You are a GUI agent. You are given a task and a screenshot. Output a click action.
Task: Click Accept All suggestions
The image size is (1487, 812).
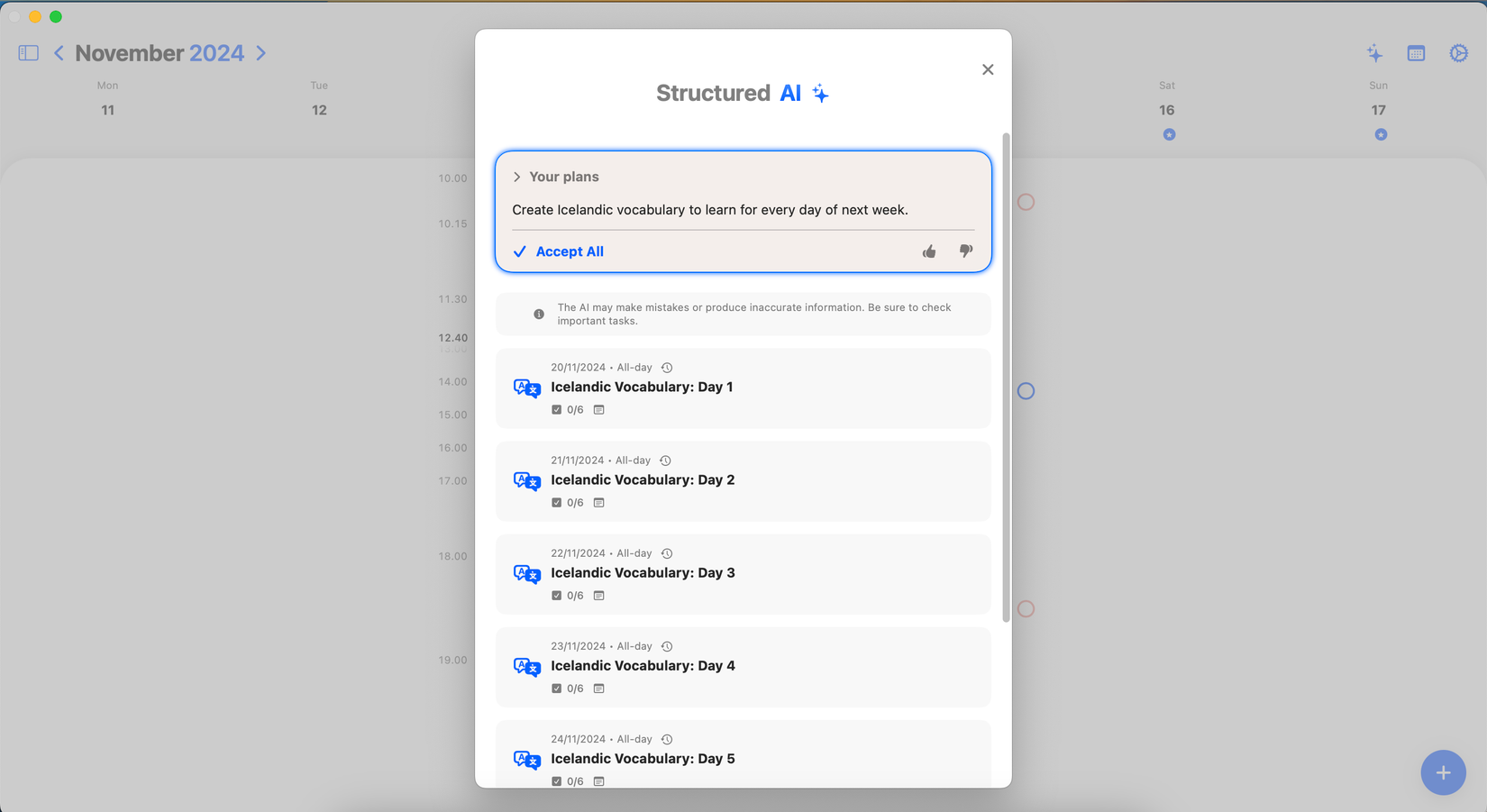[559, 251]
